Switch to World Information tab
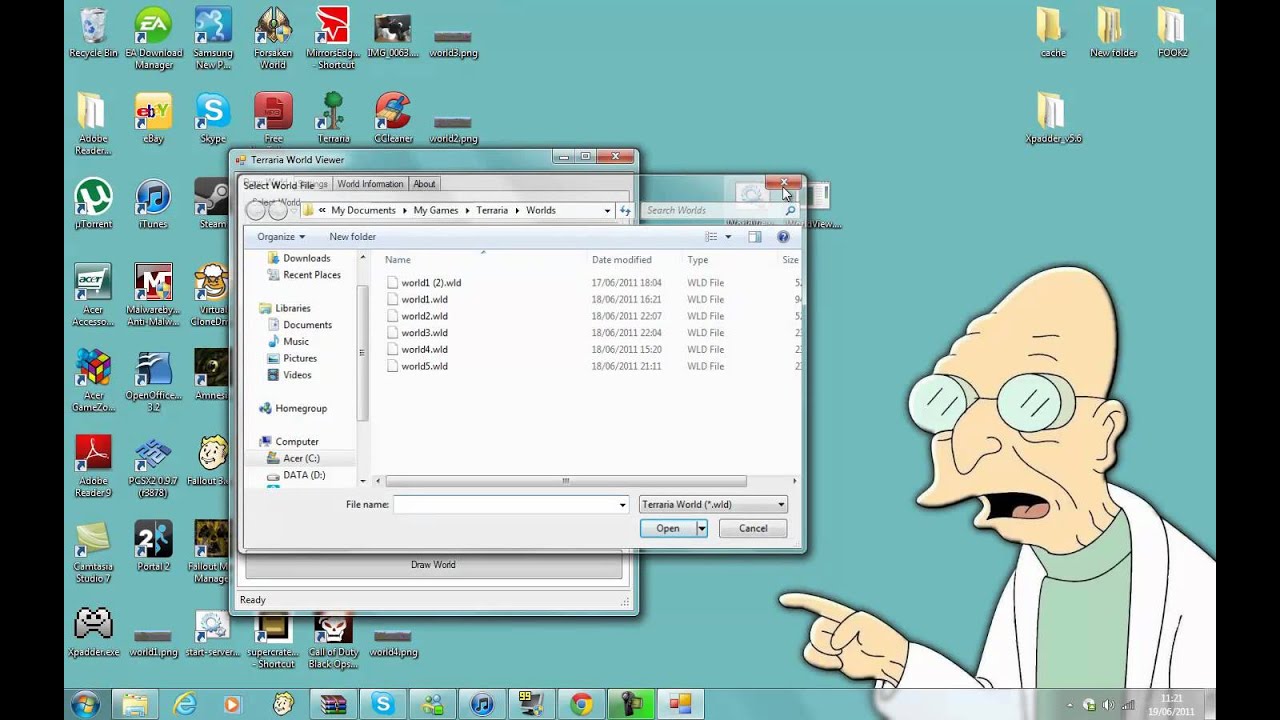Image resolution: width=1280 pixels, height=720 pixels. 370,184
